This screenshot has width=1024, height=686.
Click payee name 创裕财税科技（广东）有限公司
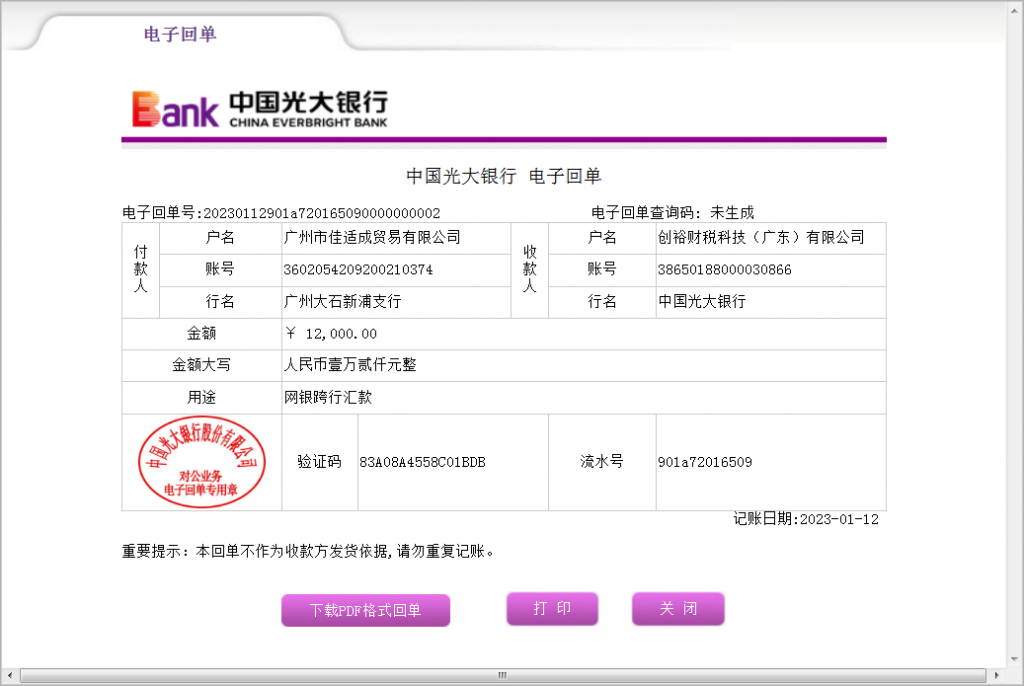[761, 237]
